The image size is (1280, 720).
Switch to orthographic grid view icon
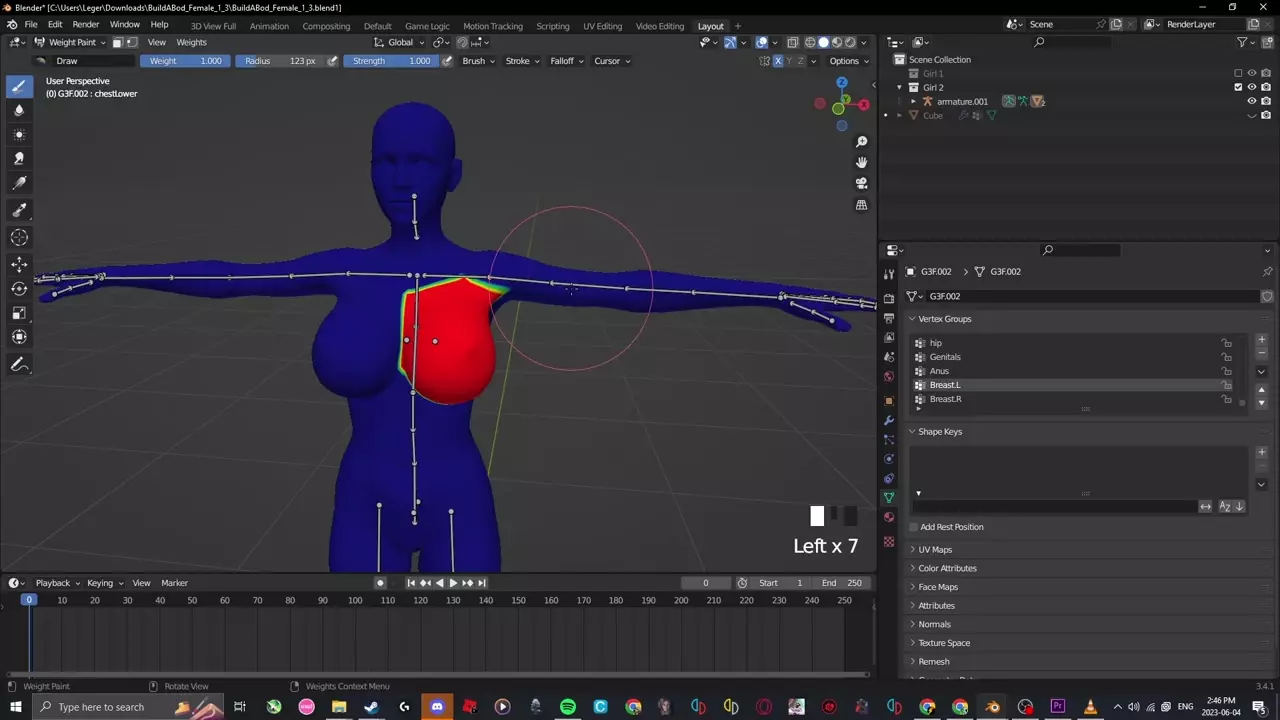(x=861, y=205)
